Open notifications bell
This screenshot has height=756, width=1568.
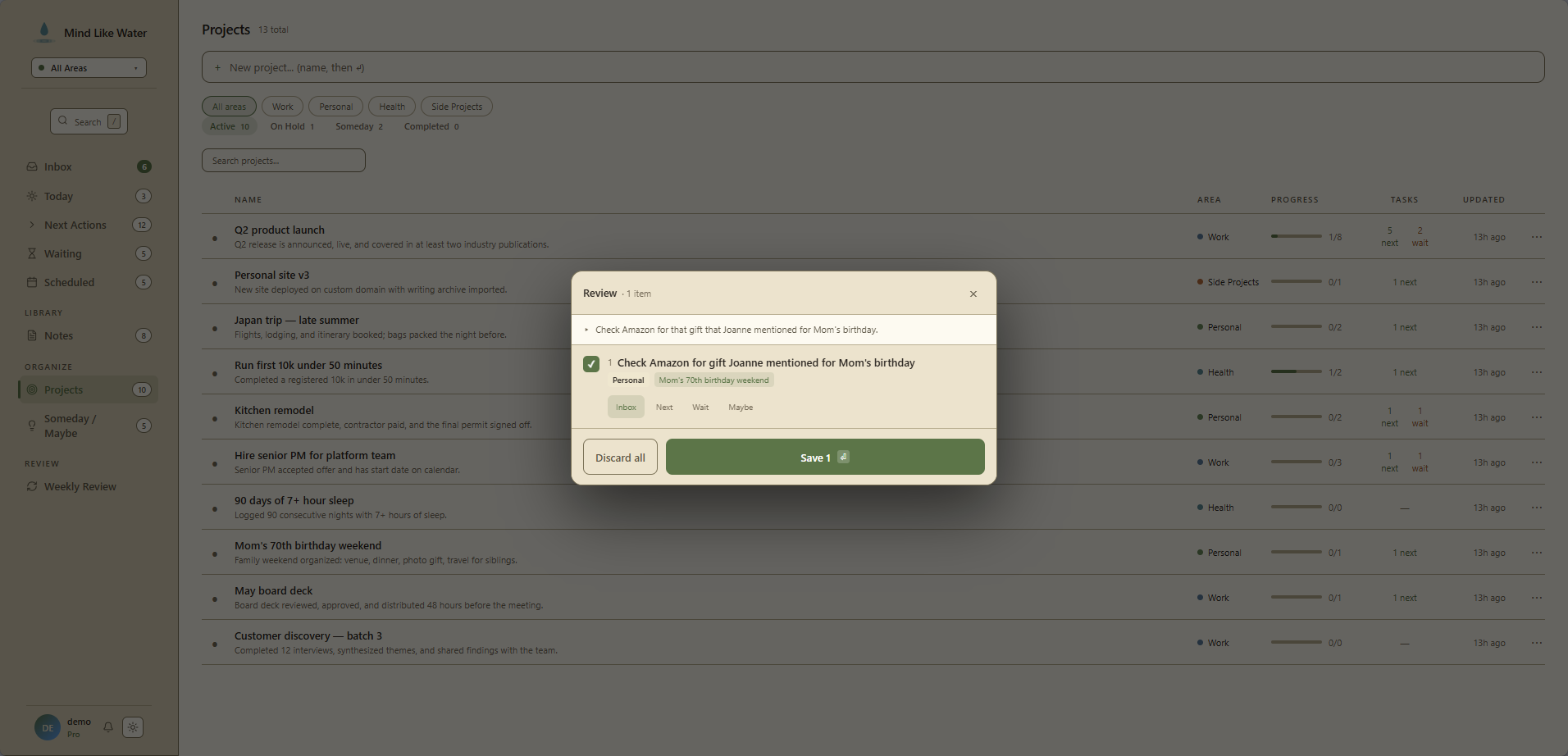pos(107,727)
